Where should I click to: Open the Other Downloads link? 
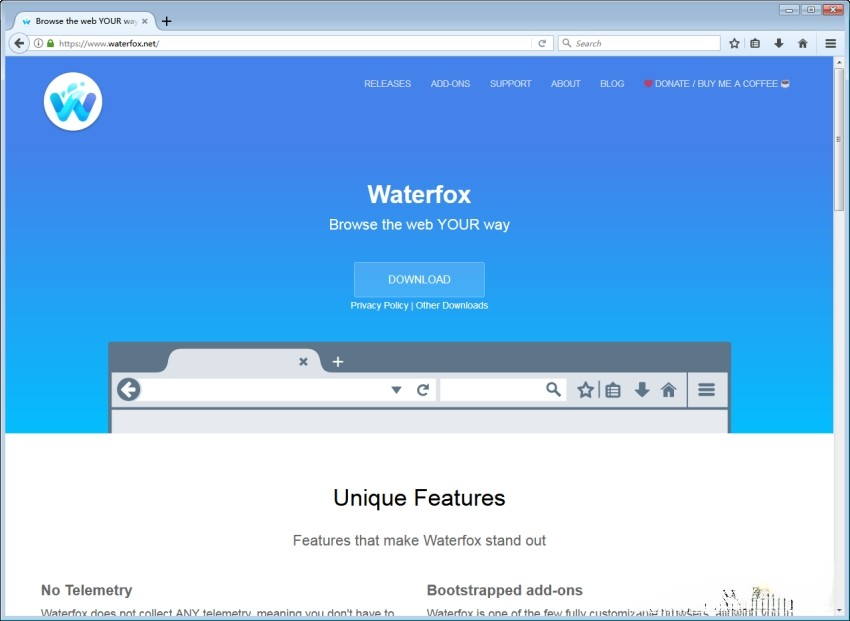click(453, 305)
